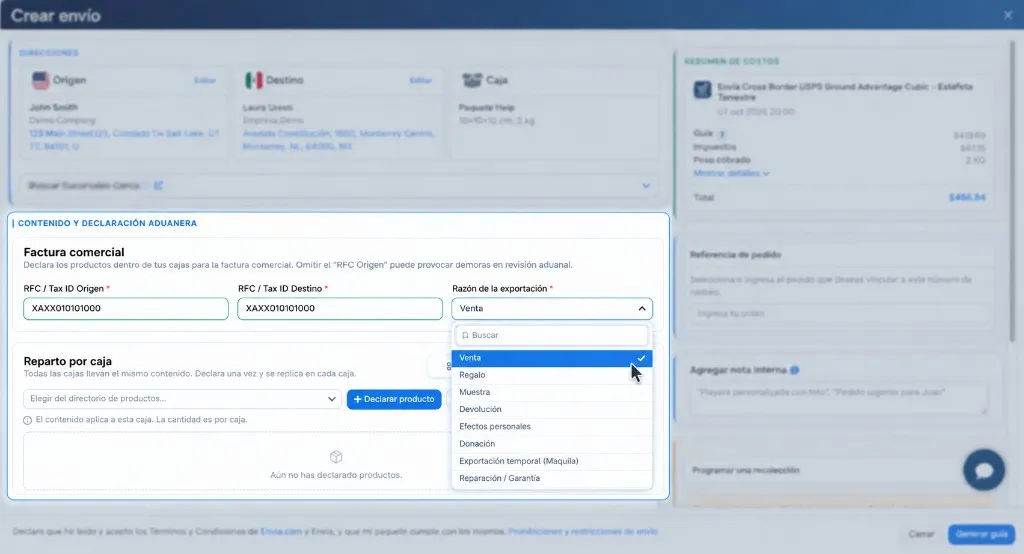Pick Devolución from the dropdown list
The image size is (1024, 554).
click(552, 409)
